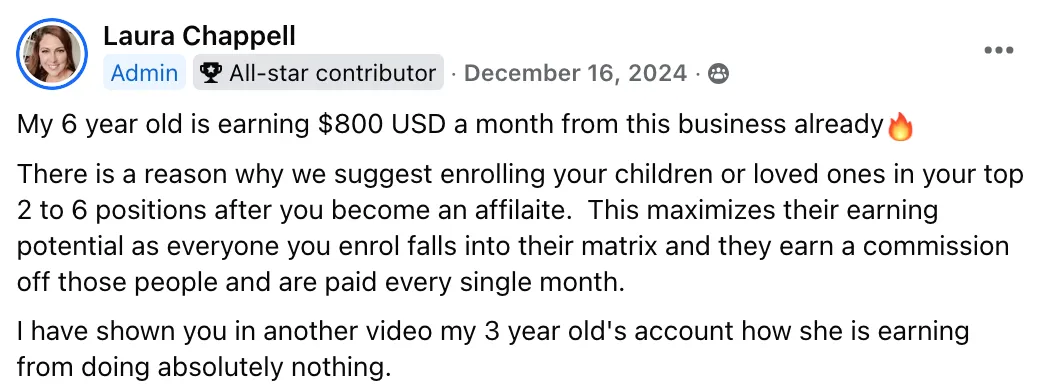
Task: Click the Admin badge
Action: [x=144, y=73]
